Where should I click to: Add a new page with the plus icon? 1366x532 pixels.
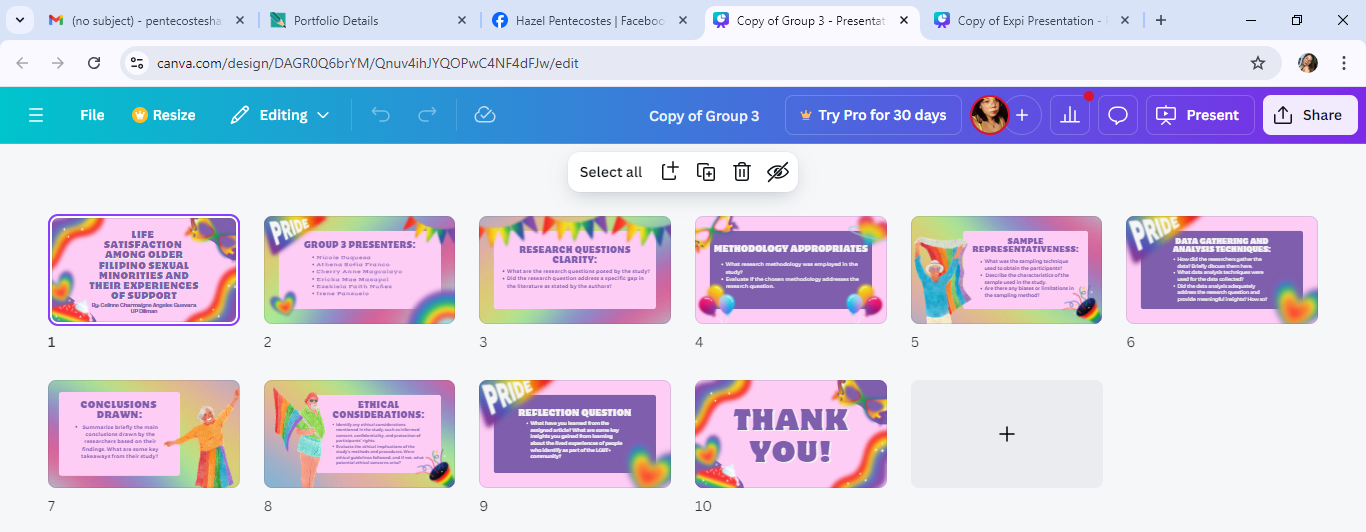tap(670, 172)
